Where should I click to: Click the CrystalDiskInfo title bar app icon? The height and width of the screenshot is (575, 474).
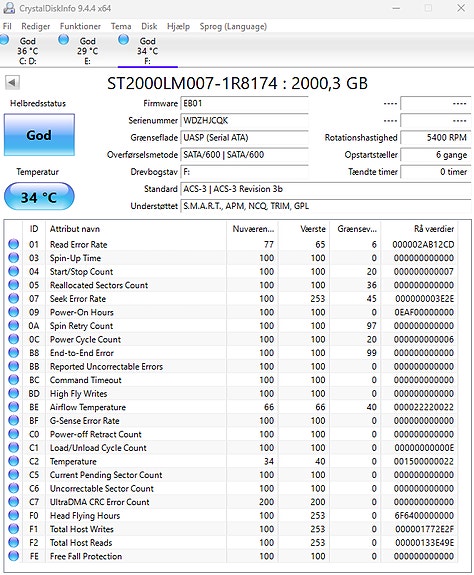click(8, 8)
